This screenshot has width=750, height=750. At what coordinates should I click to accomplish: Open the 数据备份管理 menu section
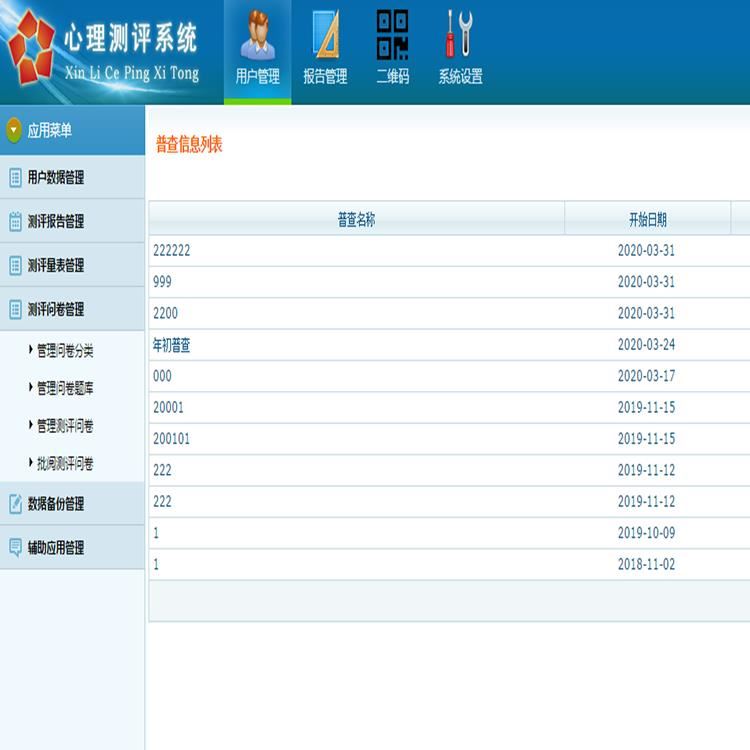point(72,504)
